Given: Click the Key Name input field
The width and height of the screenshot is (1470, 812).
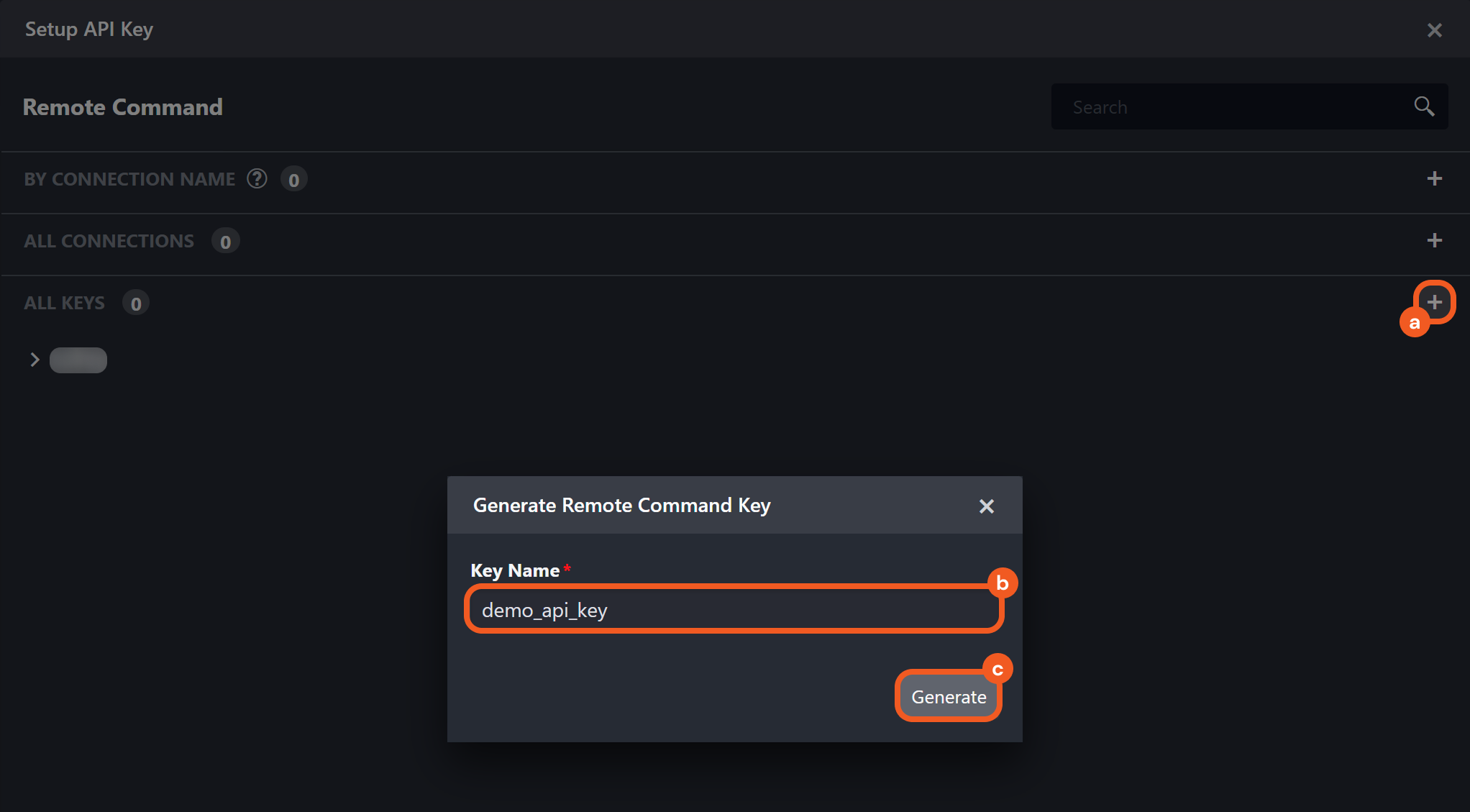Looking at the screenshot, I should 734,610.
